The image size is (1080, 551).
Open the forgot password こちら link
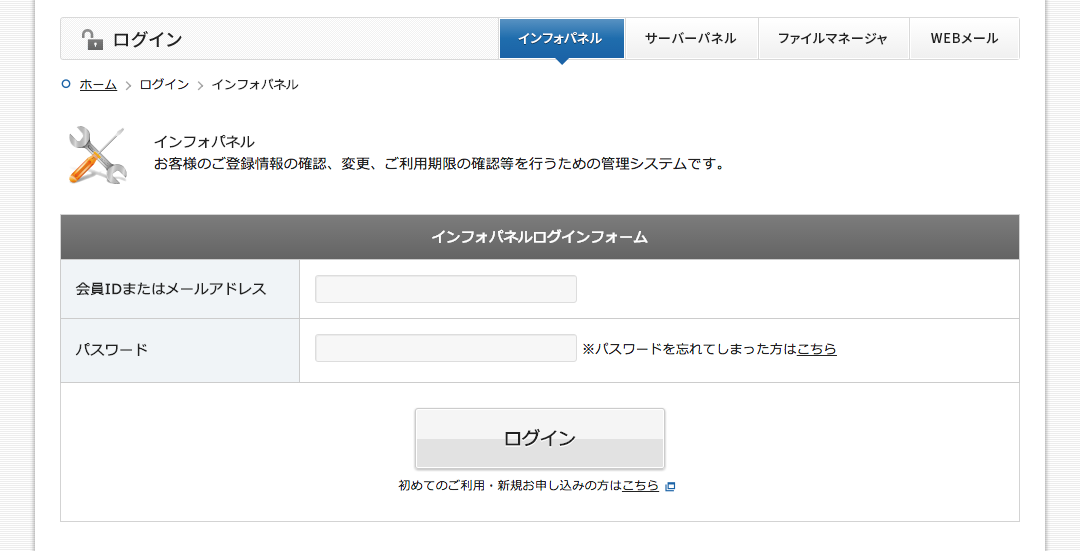tap(816, 349)
